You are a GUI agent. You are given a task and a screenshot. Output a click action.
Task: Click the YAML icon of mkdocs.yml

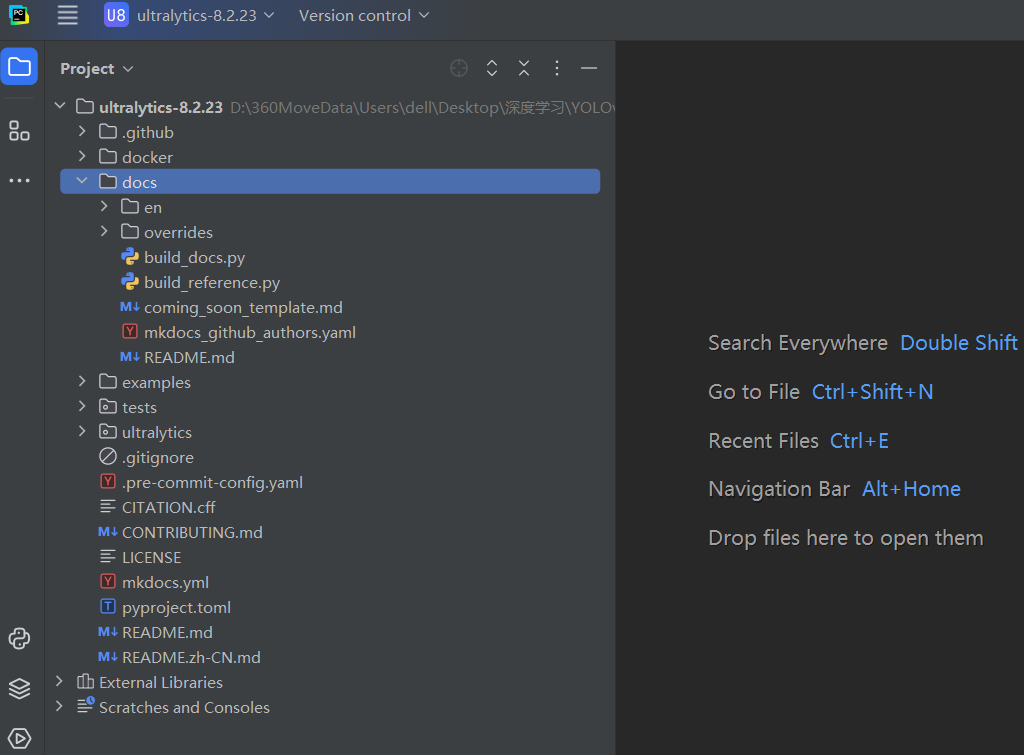[x=108, y=581]
